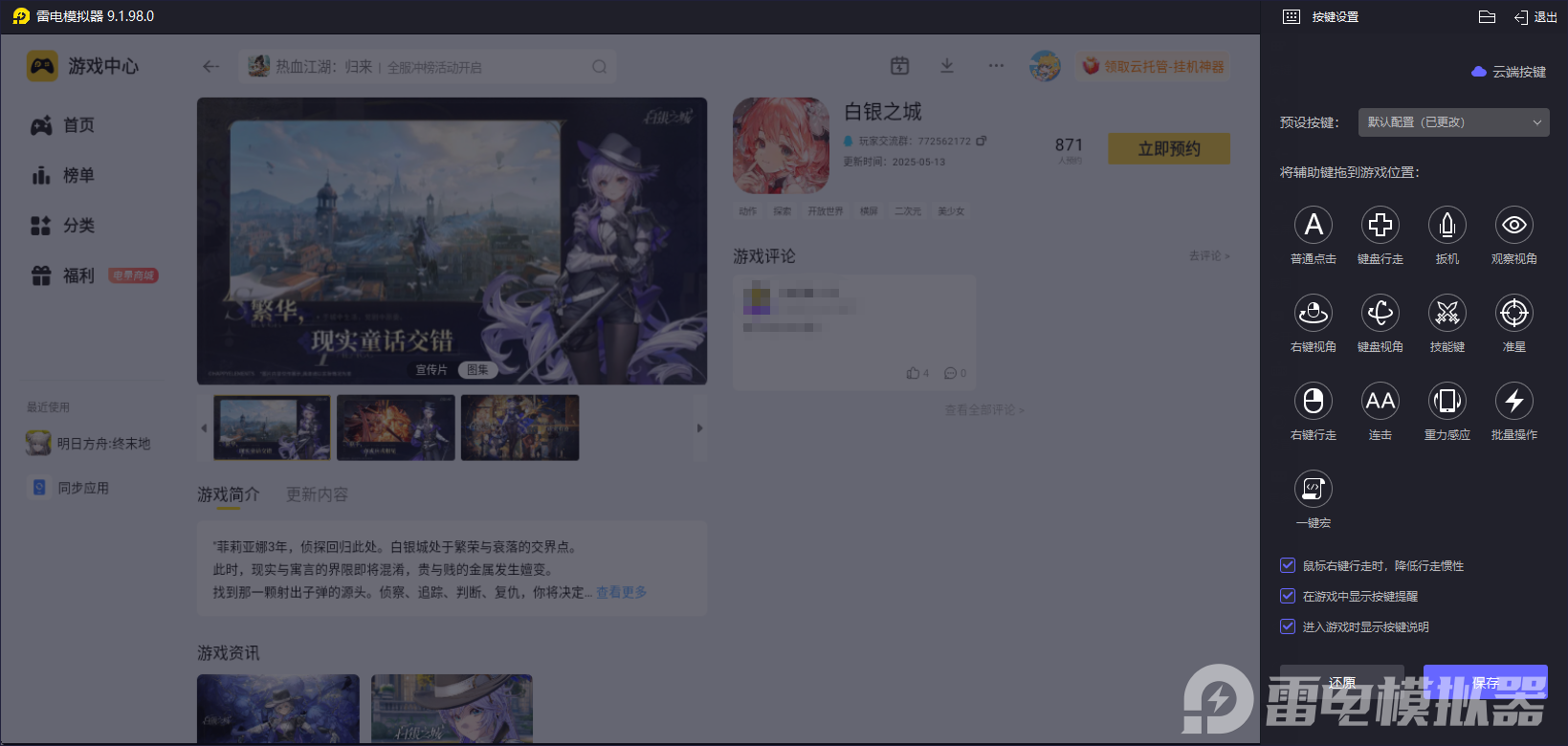Open 福利 benefits in the sidebar
Image resolution: width=1568 pixels, height=746 pixels.
tap(63, 275)
